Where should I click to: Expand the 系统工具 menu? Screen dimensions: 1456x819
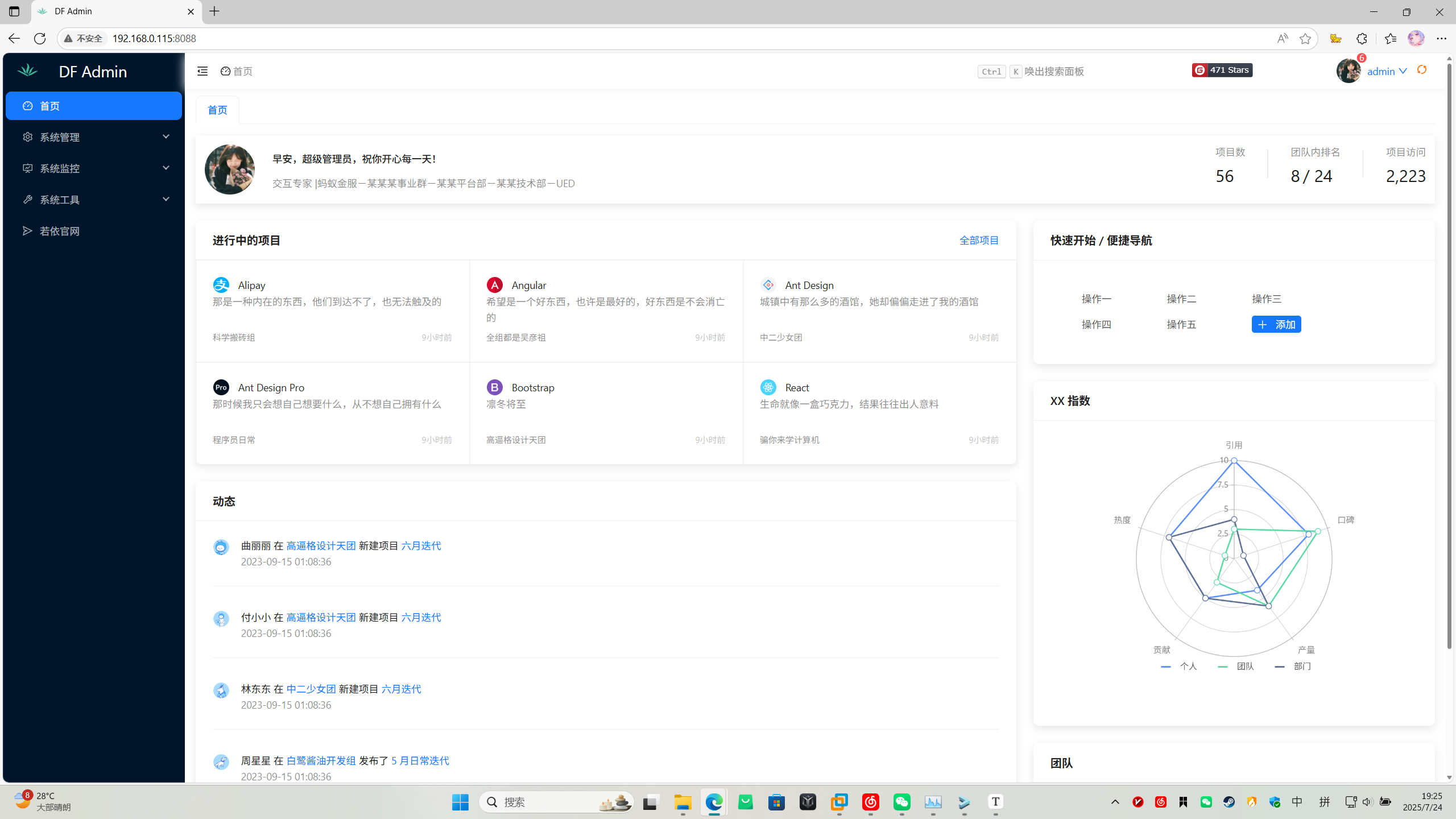click(x=94, y=200)
